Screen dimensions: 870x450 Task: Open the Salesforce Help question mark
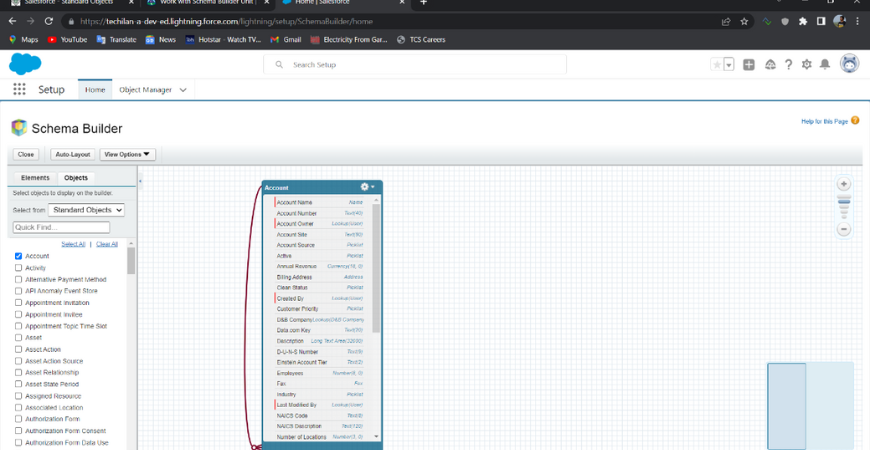point(788,64)
